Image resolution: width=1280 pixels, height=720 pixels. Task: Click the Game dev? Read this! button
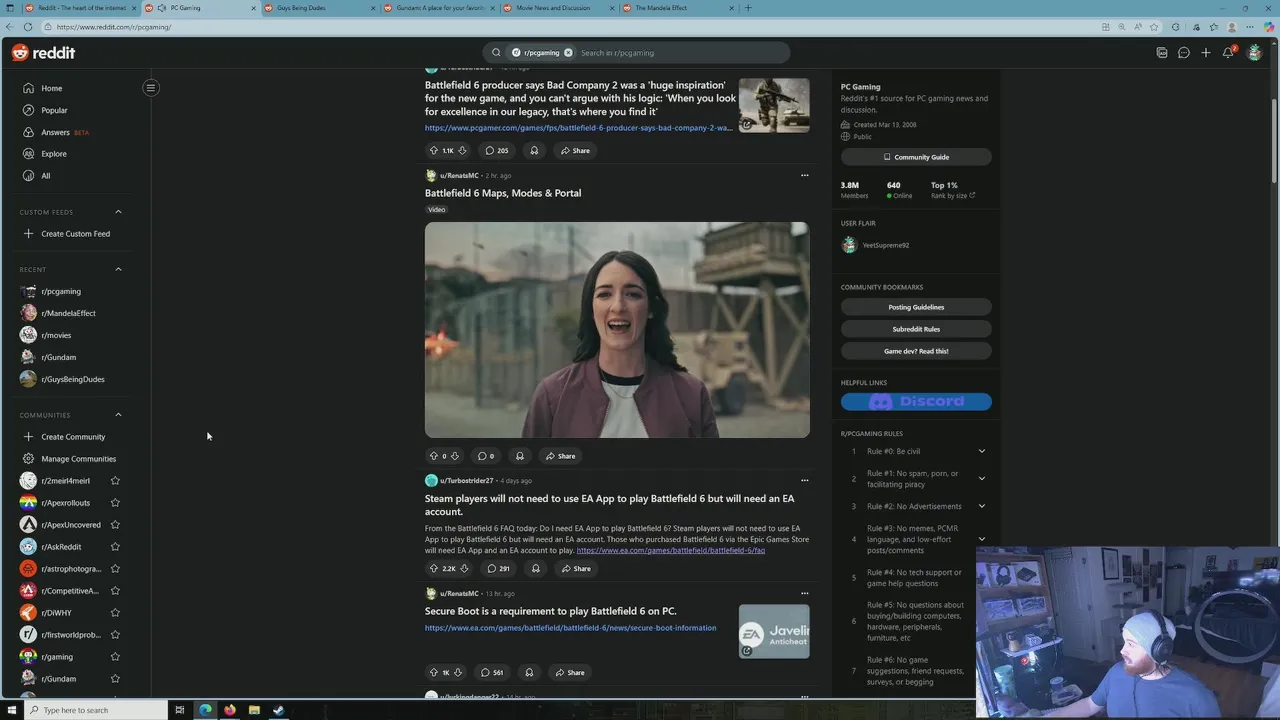[x=916, y=351]
